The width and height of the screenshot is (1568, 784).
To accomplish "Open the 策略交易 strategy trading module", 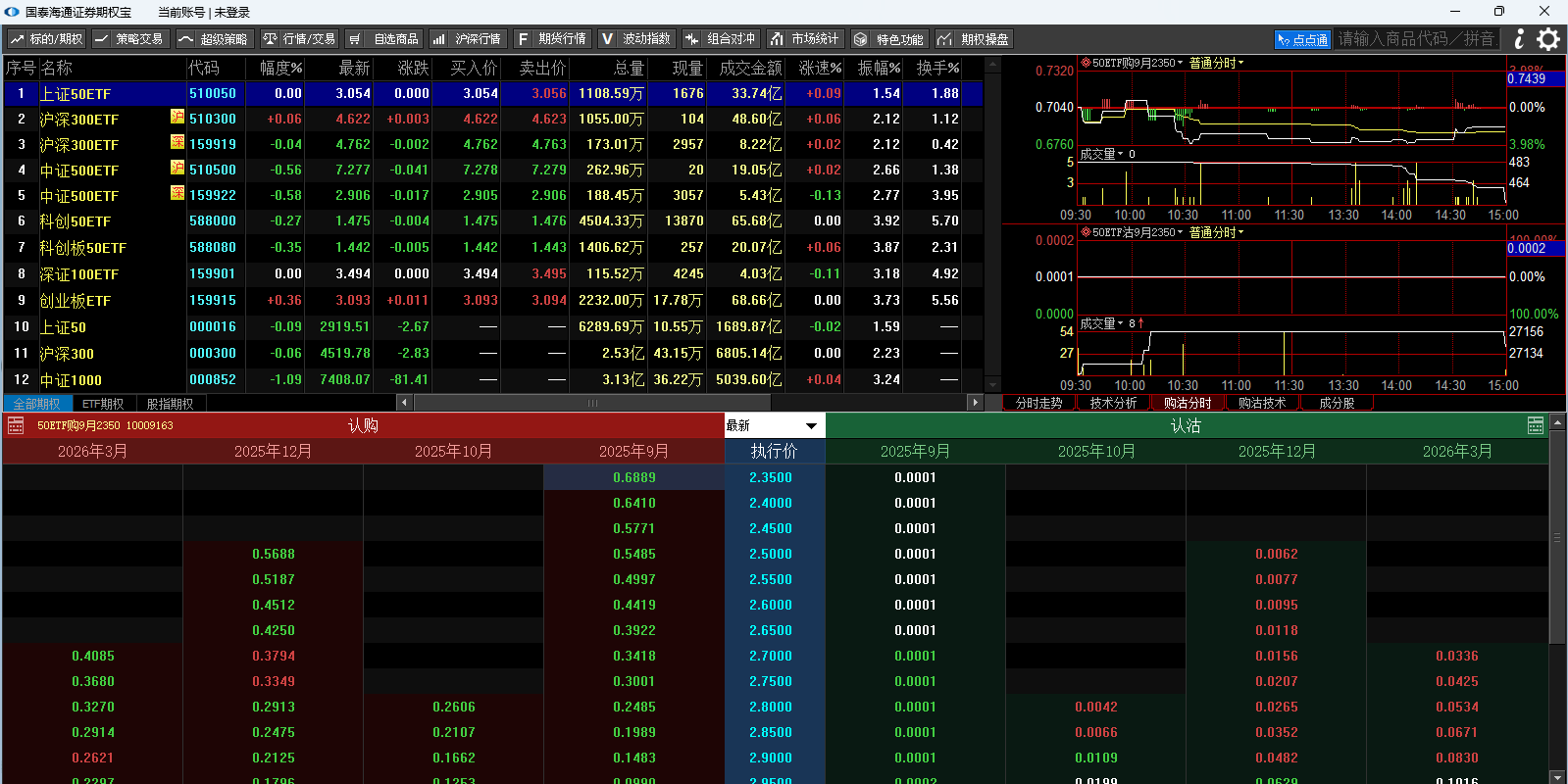I will point(130,39).
